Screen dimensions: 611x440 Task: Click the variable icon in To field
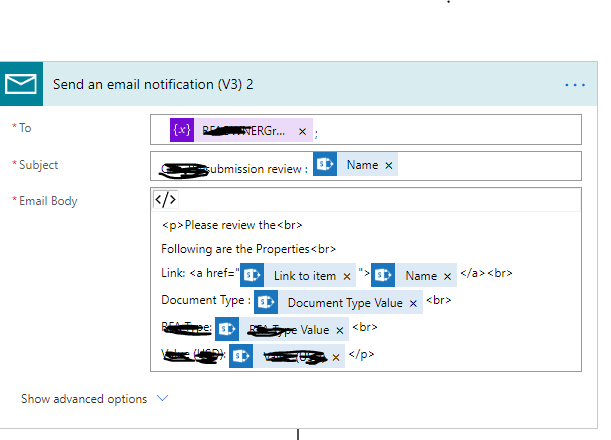(182, 131)
